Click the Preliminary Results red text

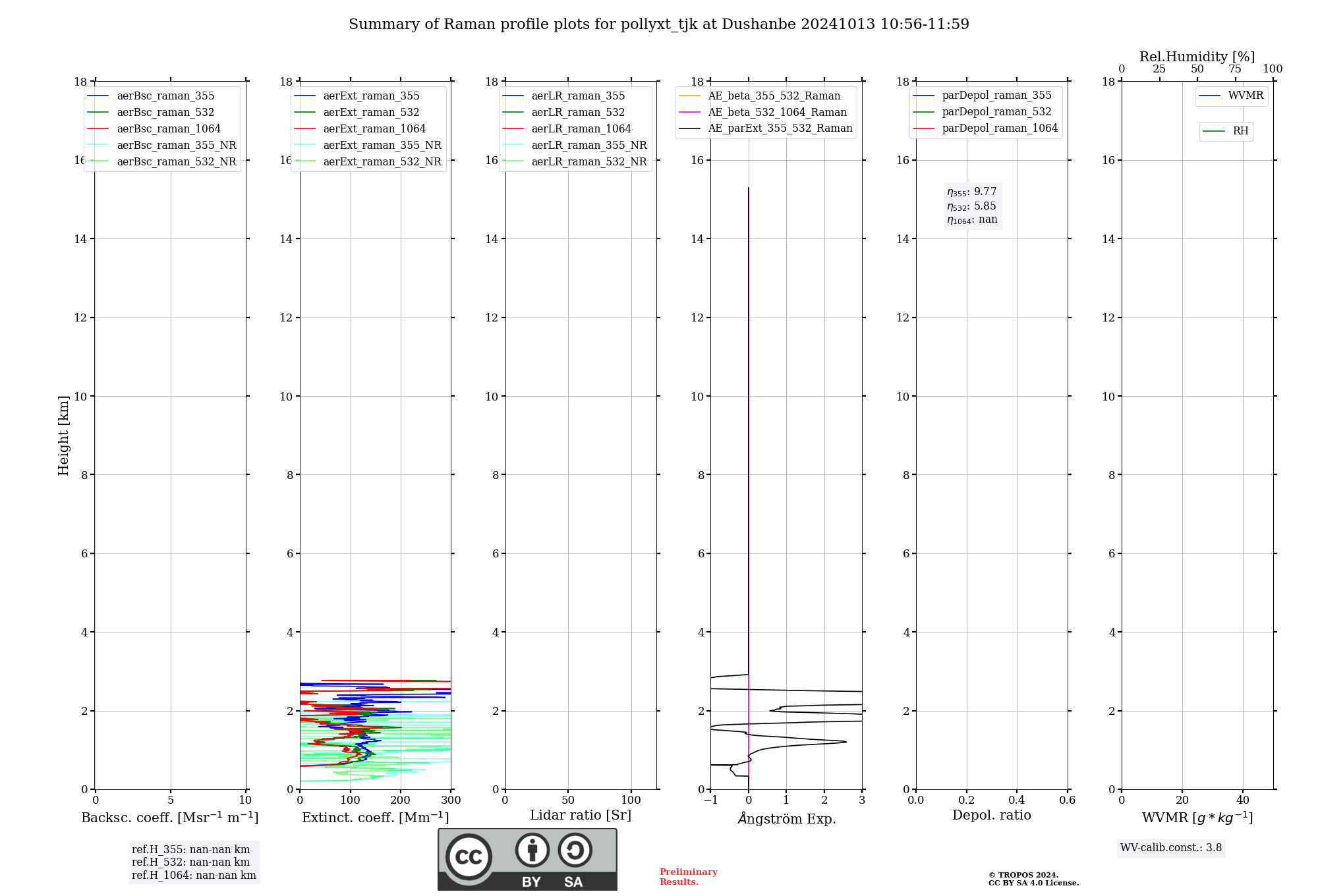688,877
